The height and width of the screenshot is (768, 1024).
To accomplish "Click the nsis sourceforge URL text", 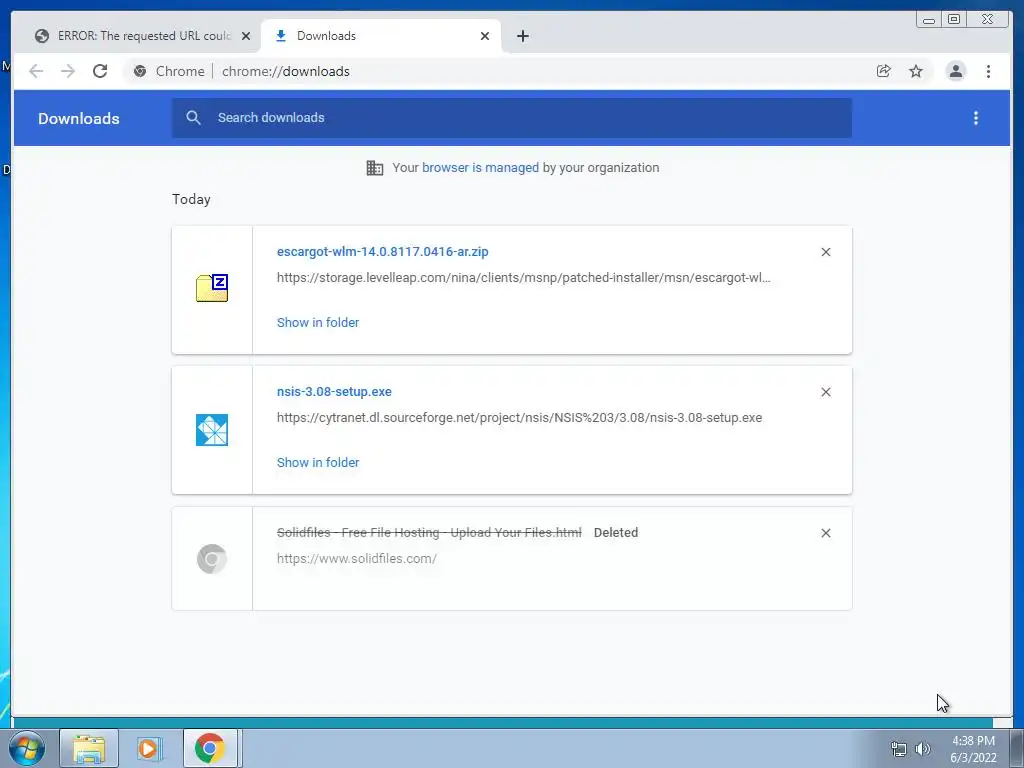I will tap(519, 418).
